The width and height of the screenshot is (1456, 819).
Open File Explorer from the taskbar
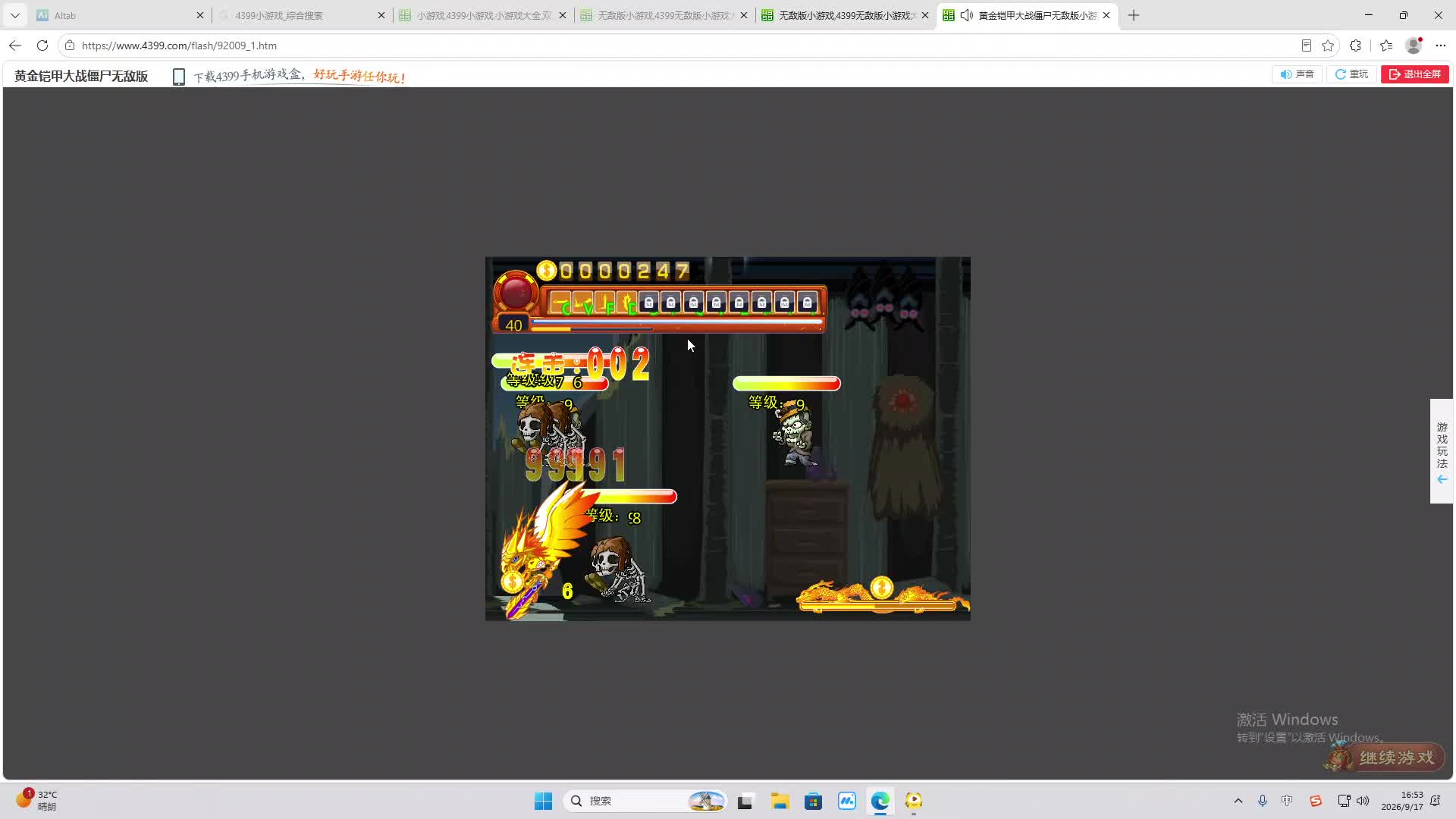coord(780,801)
